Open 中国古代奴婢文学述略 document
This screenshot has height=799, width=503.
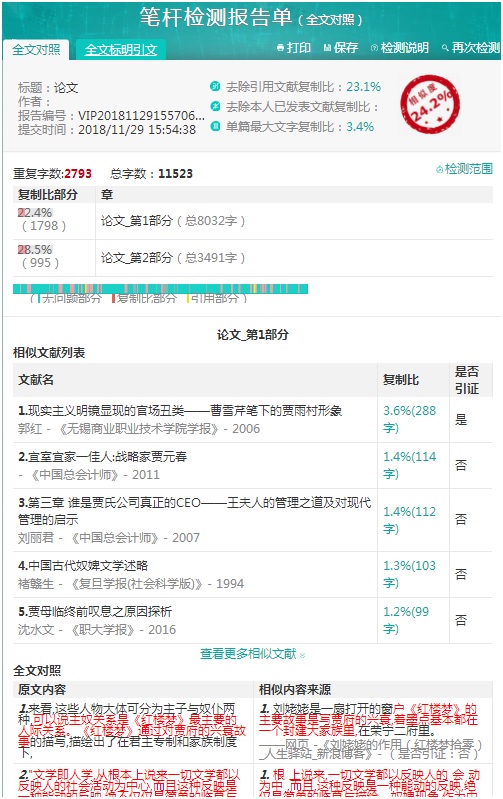(x=83, y=566)
